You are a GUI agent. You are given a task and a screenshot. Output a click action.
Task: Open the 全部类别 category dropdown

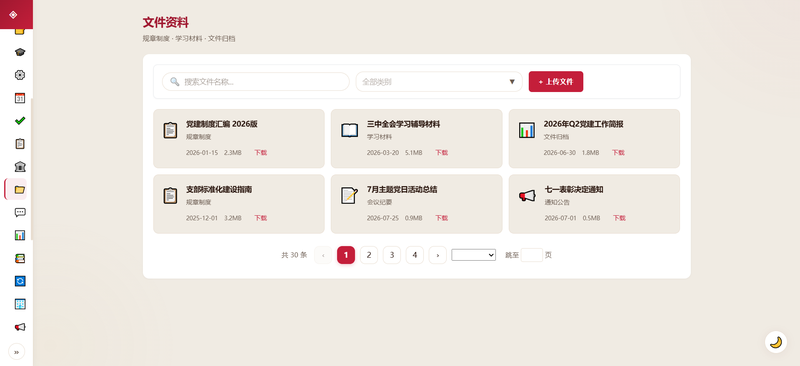tap(439, 82)
